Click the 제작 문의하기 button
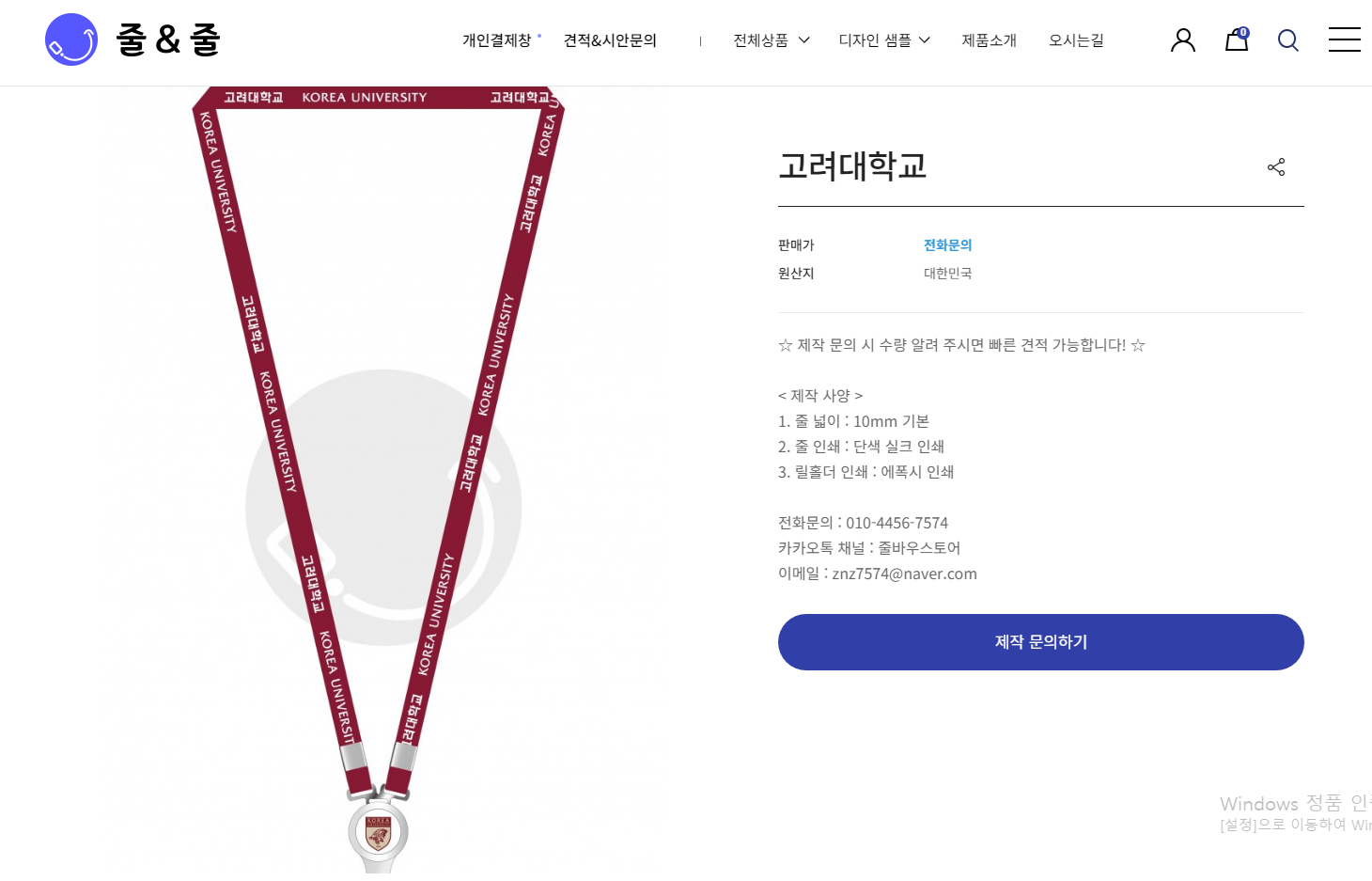The width and height of the screenshot is (1372, 881). coord(1041,642)
